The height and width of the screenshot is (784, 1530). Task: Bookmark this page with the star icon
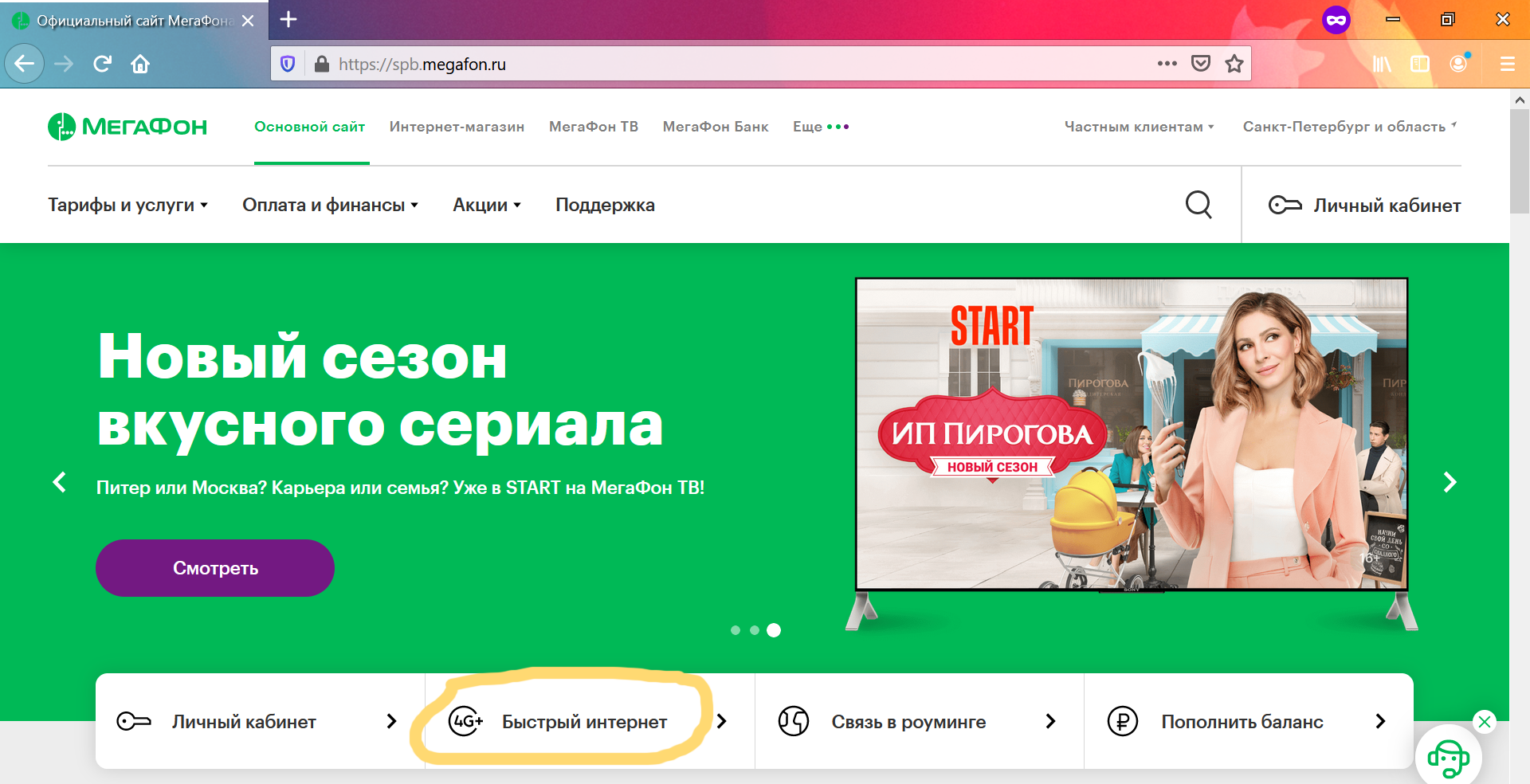[1234, 63]
